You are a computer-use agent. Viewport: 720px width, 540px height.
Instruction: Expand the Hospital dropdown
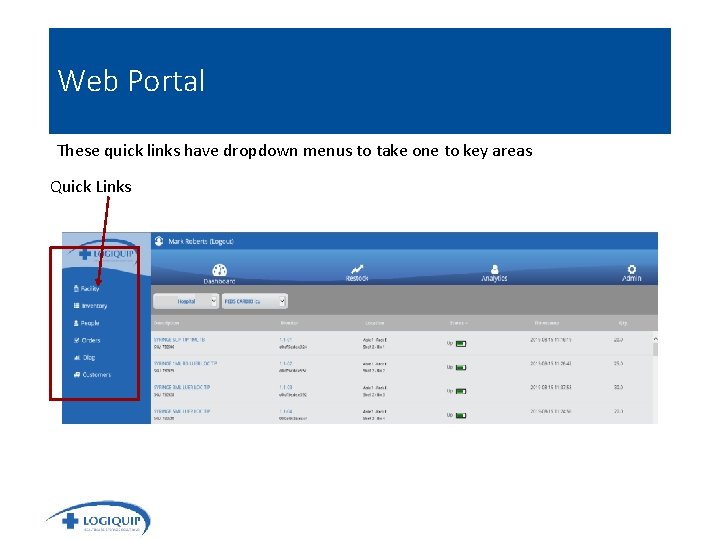(186, 301)
